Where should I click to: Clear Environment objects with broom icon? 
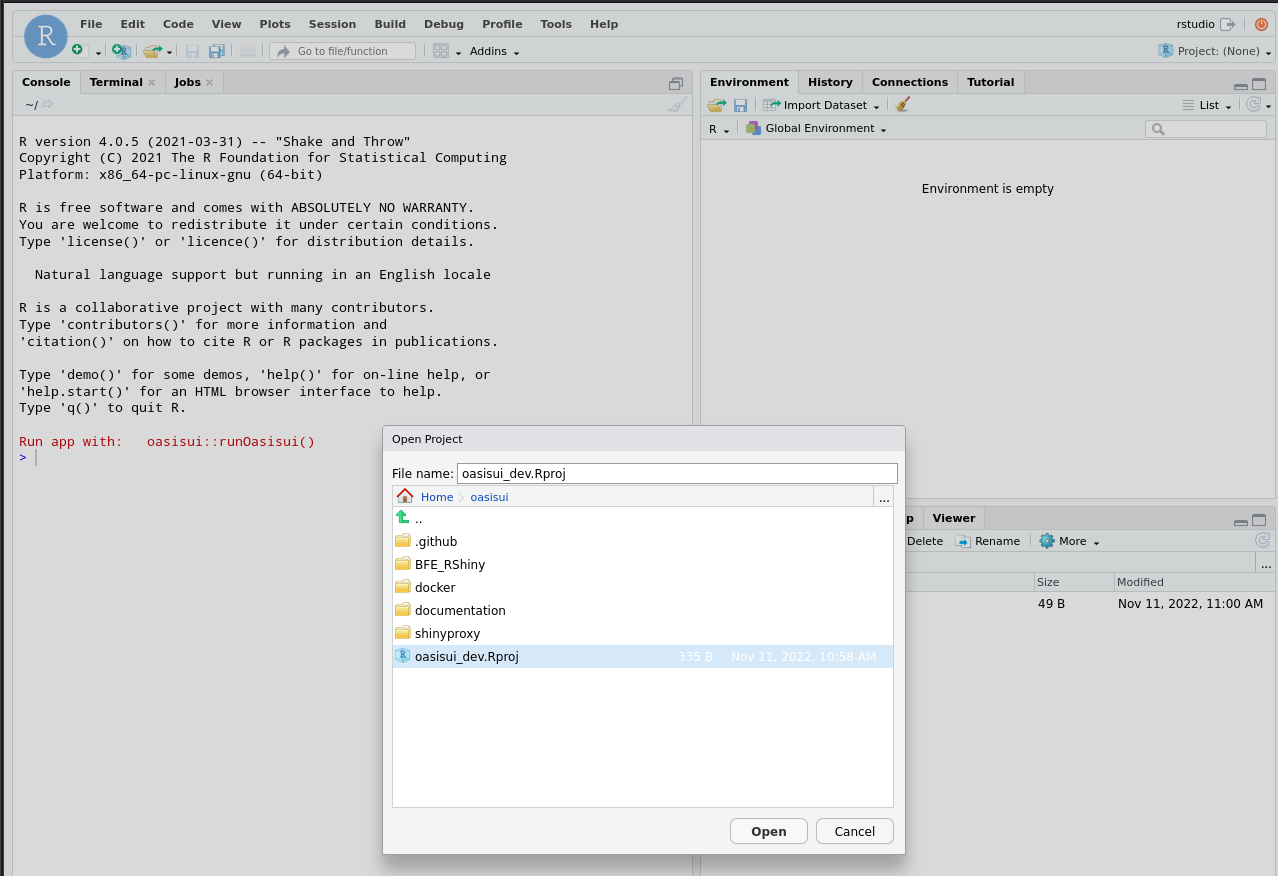(x=902, y=104)
